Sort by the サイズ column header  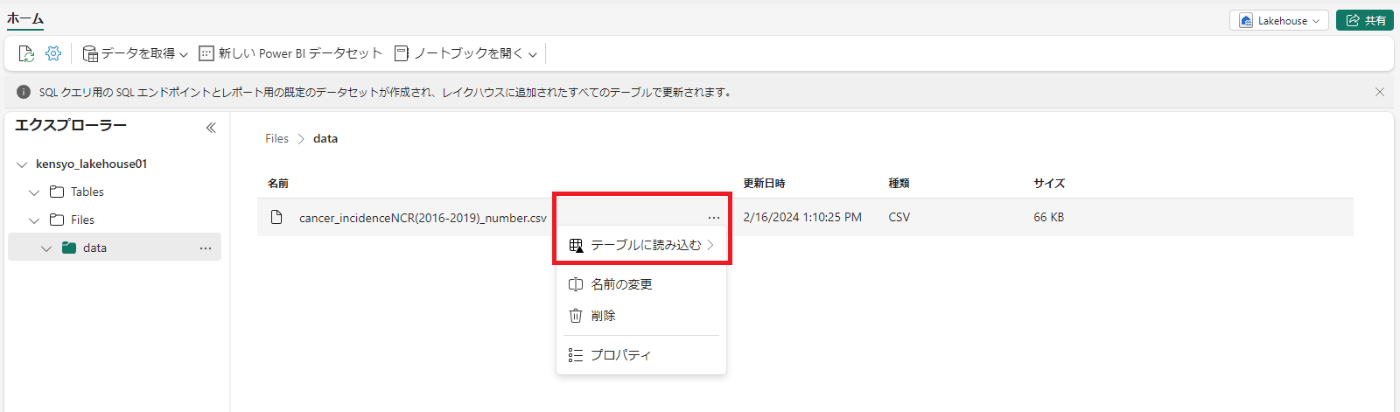[1049, 184]
